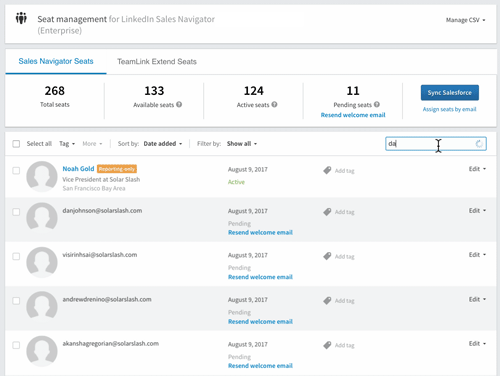500x376 pixels.
Task: Open the Pending seats help icon
Action: (377, 104)
